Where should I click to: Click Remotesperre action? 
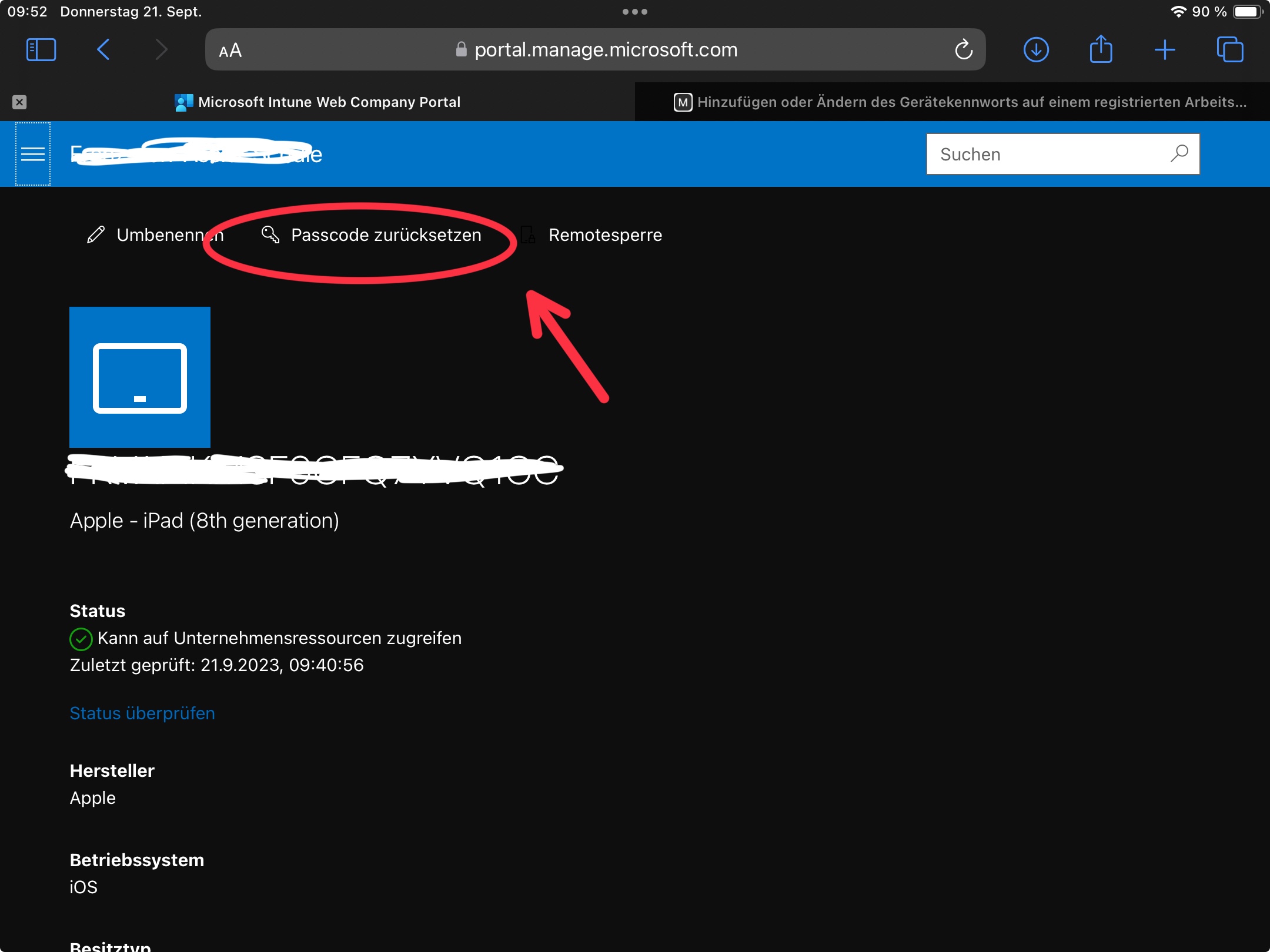coord(604,235)
